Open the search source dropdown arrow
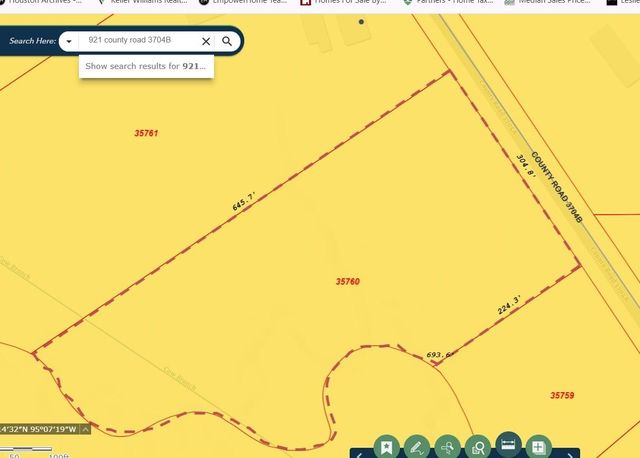The height and width of the screenshot is (458, 640). click(x=68, y=41)
